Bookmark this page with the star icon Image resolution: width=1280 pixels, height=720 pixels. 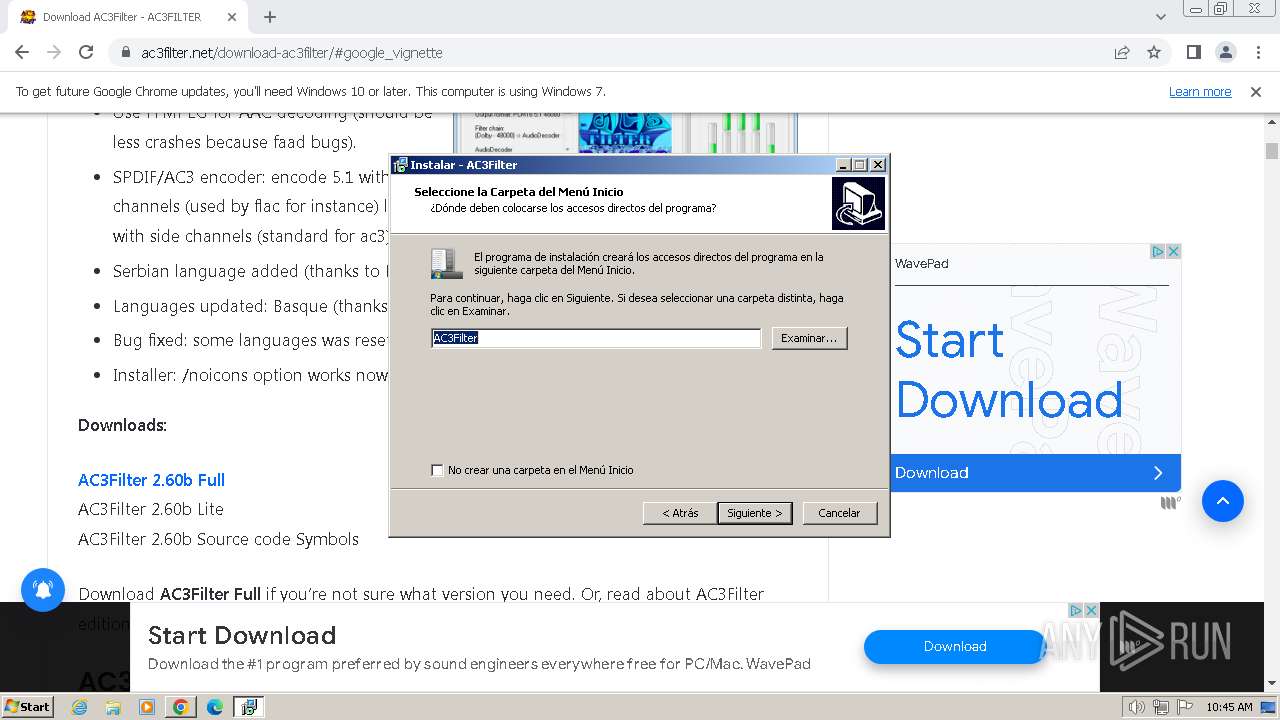(x=1154, y=52)
